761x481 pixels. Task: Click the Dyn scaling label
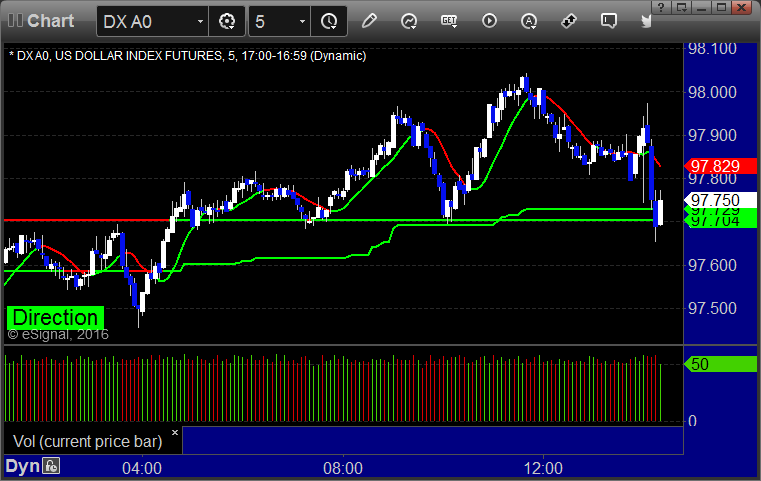22,466
